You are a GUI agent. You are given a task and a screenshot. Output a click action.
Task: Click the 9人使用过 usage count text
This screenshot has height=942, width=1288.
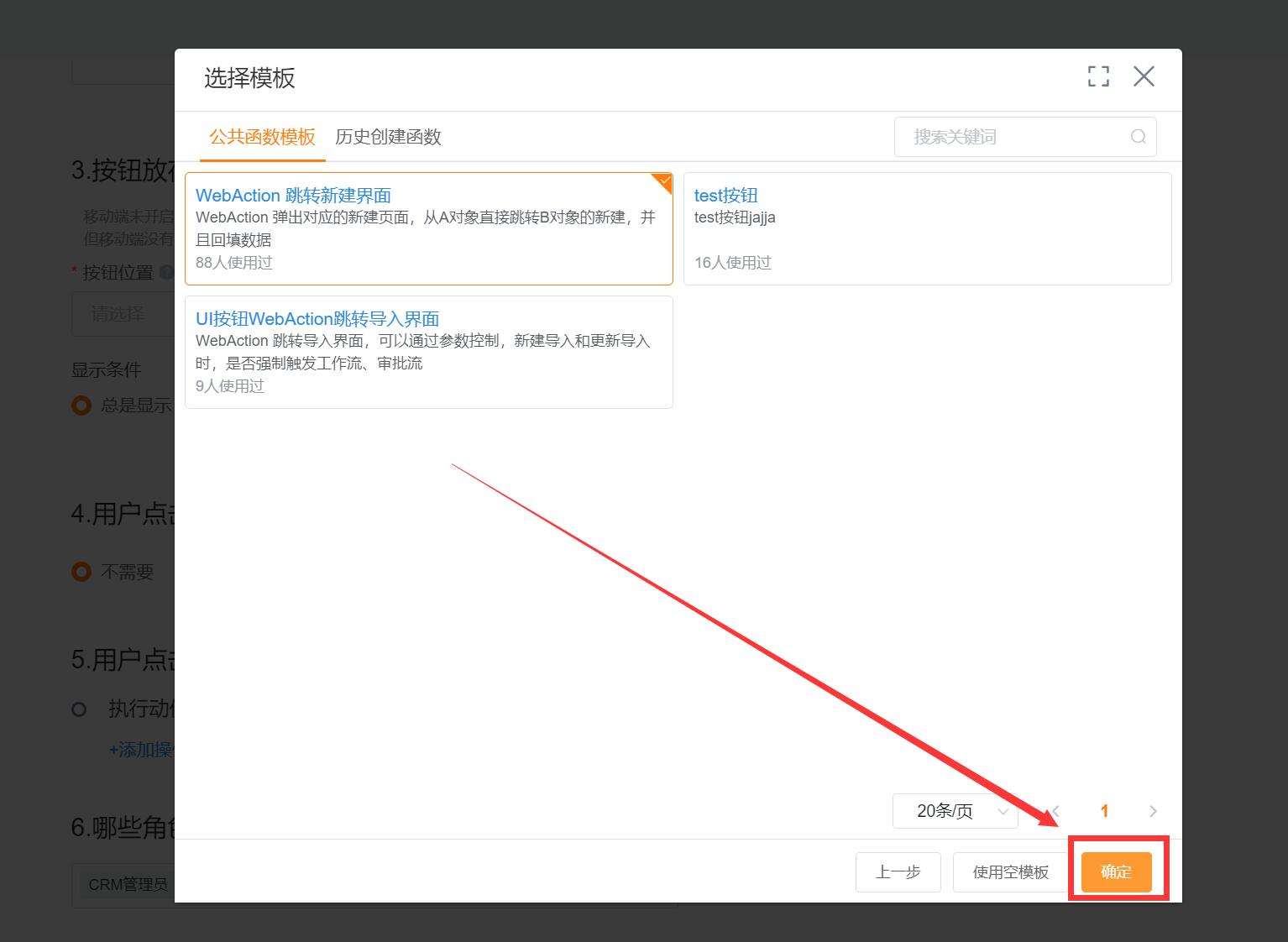230,386
